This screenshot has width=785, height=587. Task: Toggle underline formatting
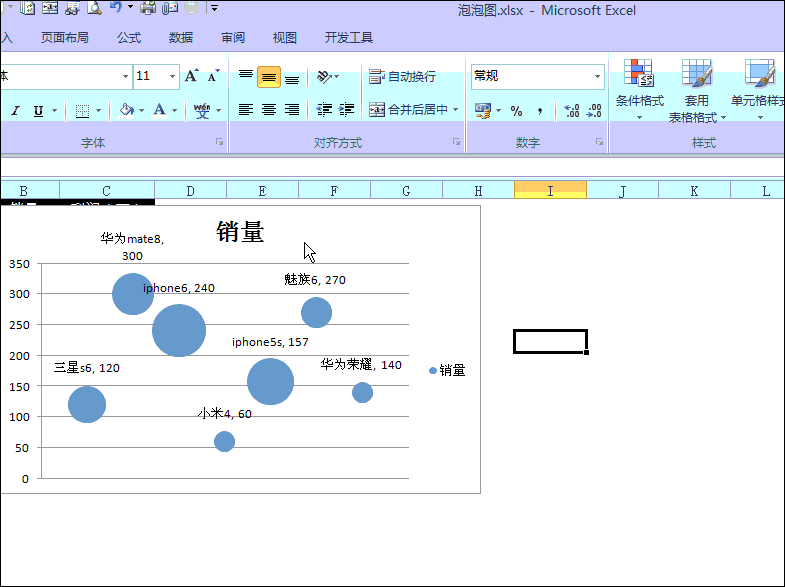click(38, 111)
